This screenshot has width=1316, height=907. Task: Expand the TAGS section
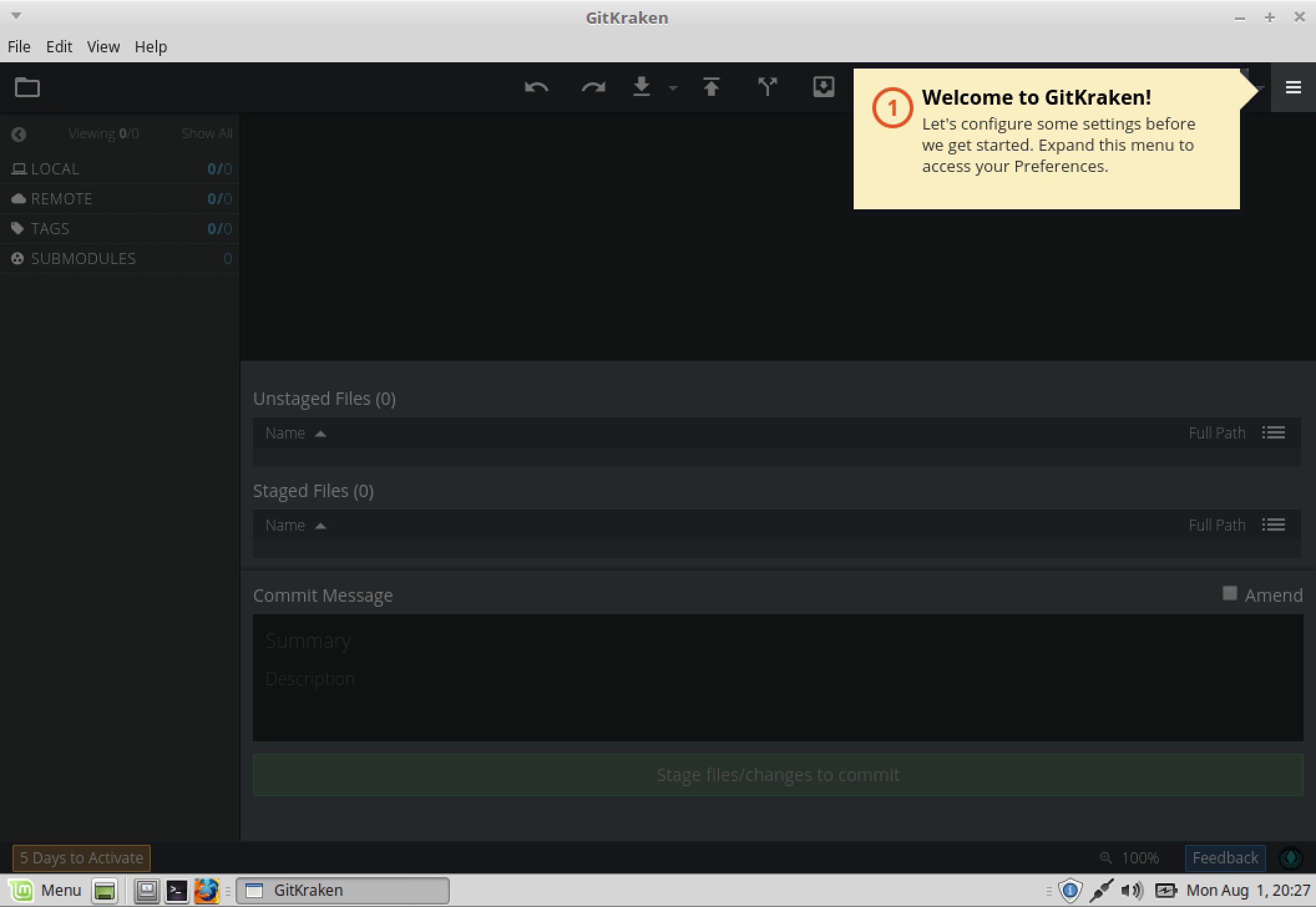tap(120, 229)
